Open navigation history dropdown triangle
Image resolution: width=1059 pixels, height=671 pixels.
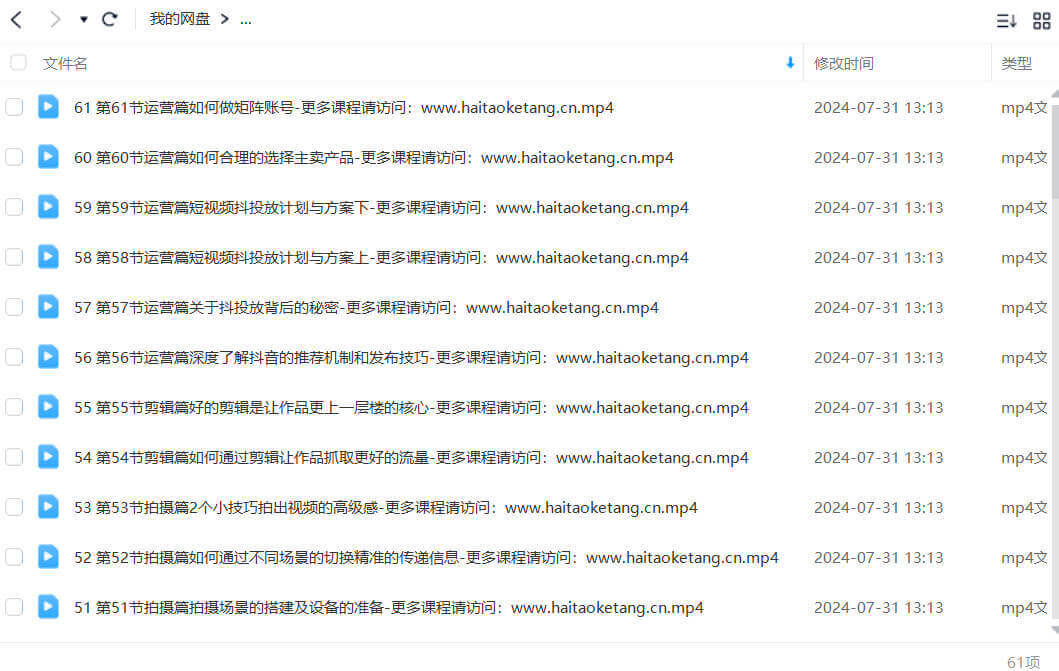[84, 20]
